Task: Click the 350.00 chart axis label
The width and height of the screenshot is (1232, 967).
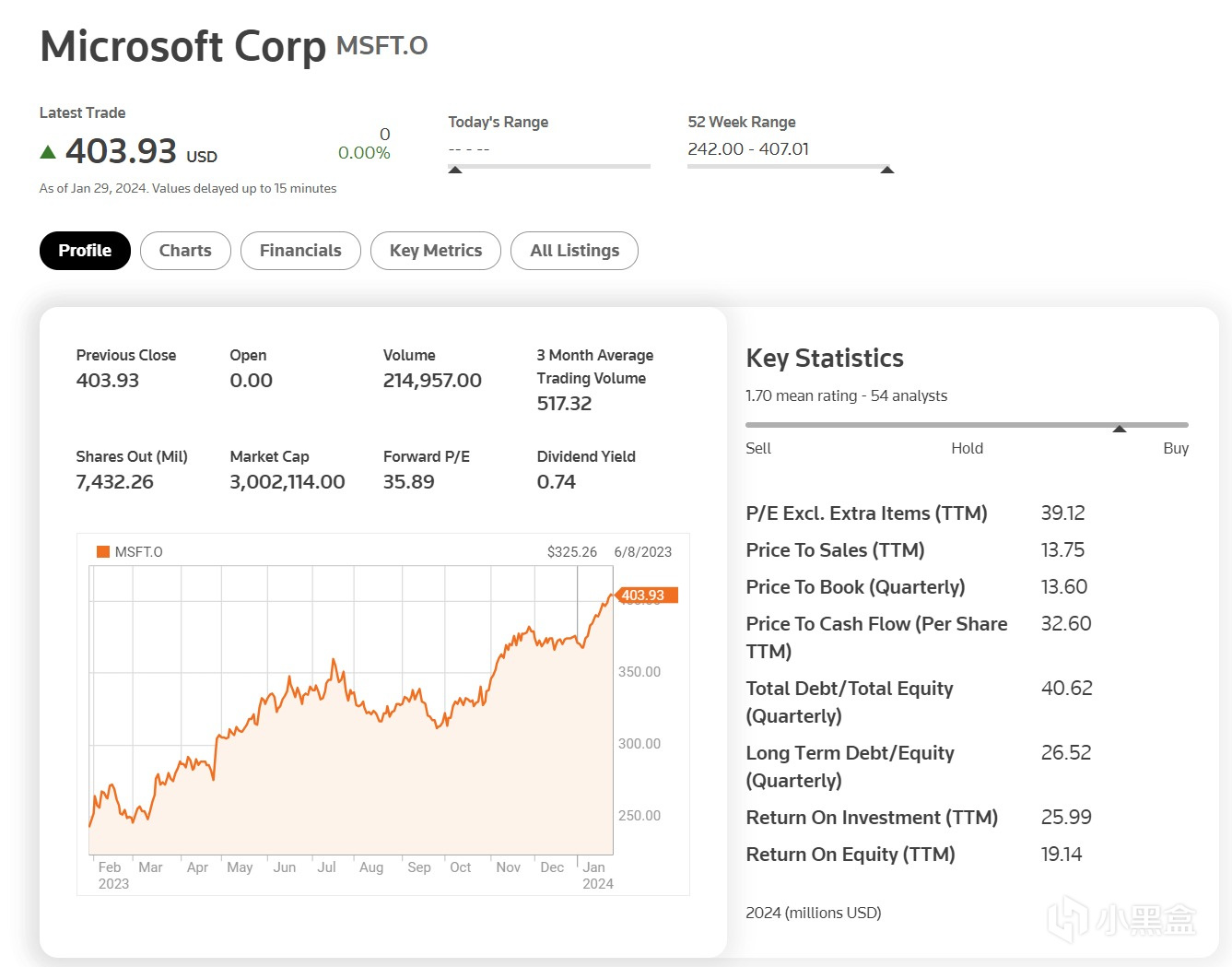Action: pyautogui.click(x=639, y=672)
